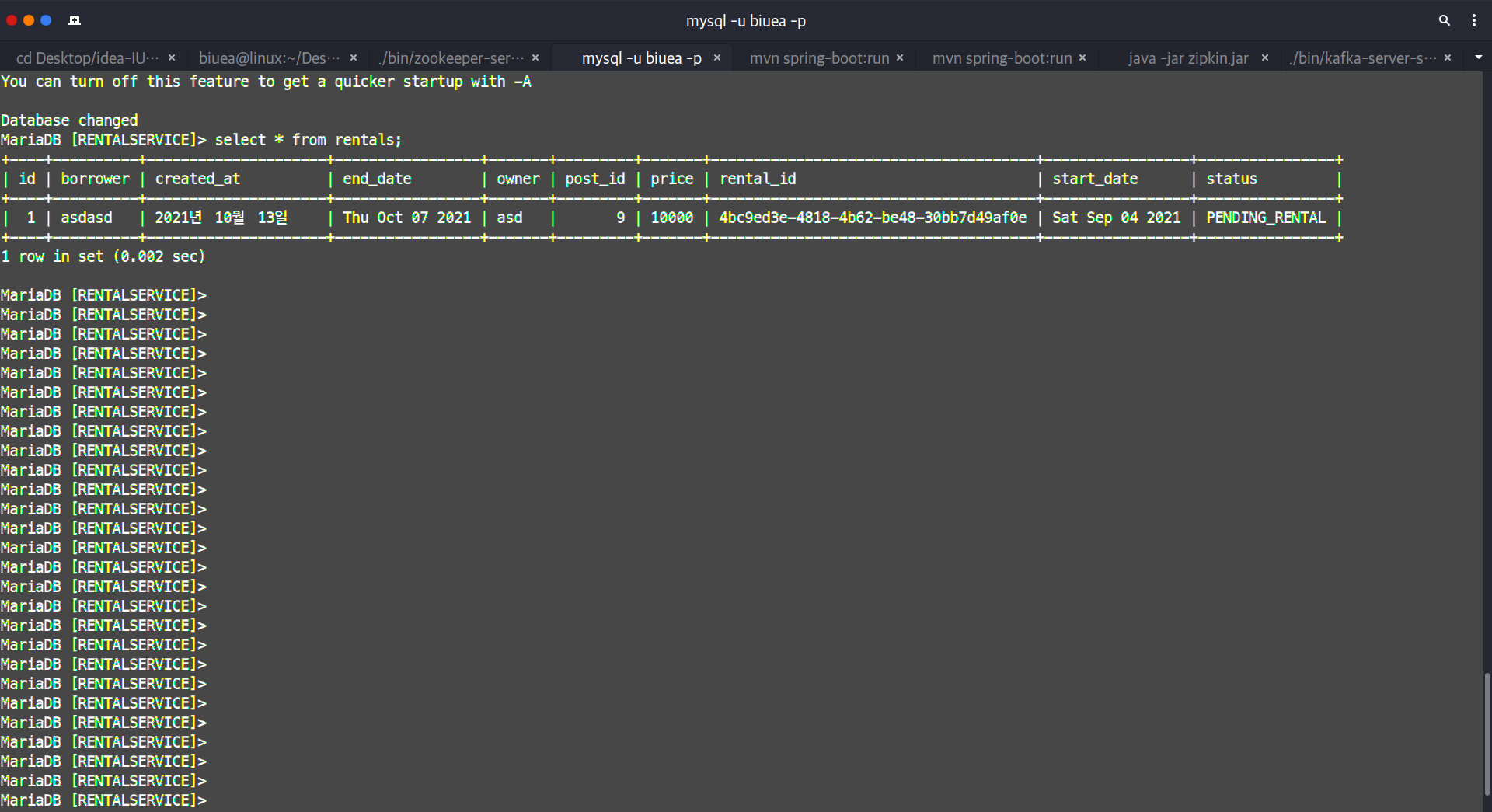Click the window title 'mysql -u biuea -p'
The height and width of the screenshot is (812, 1492).
(746, 21)
